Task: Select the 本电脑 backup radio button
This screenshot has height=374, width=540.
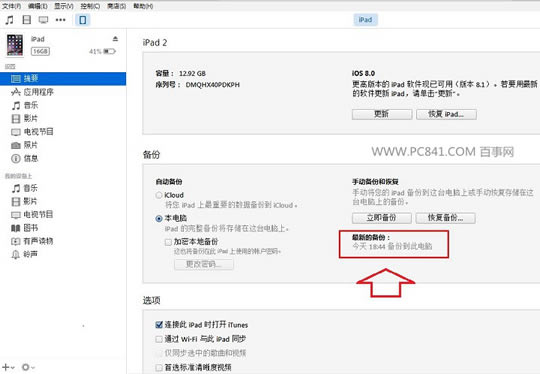Action: click(159, 218)
